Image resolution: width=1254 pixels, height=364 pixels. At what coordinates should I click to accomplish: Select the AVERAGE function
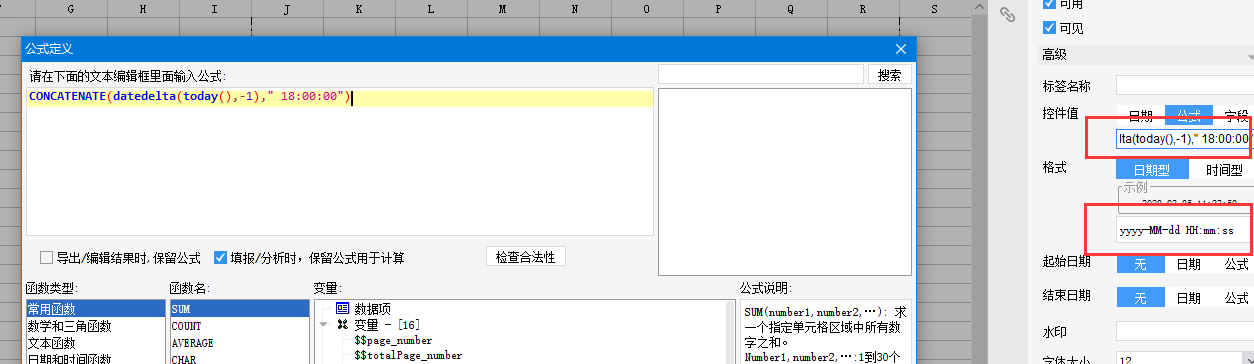click(239, 342)
